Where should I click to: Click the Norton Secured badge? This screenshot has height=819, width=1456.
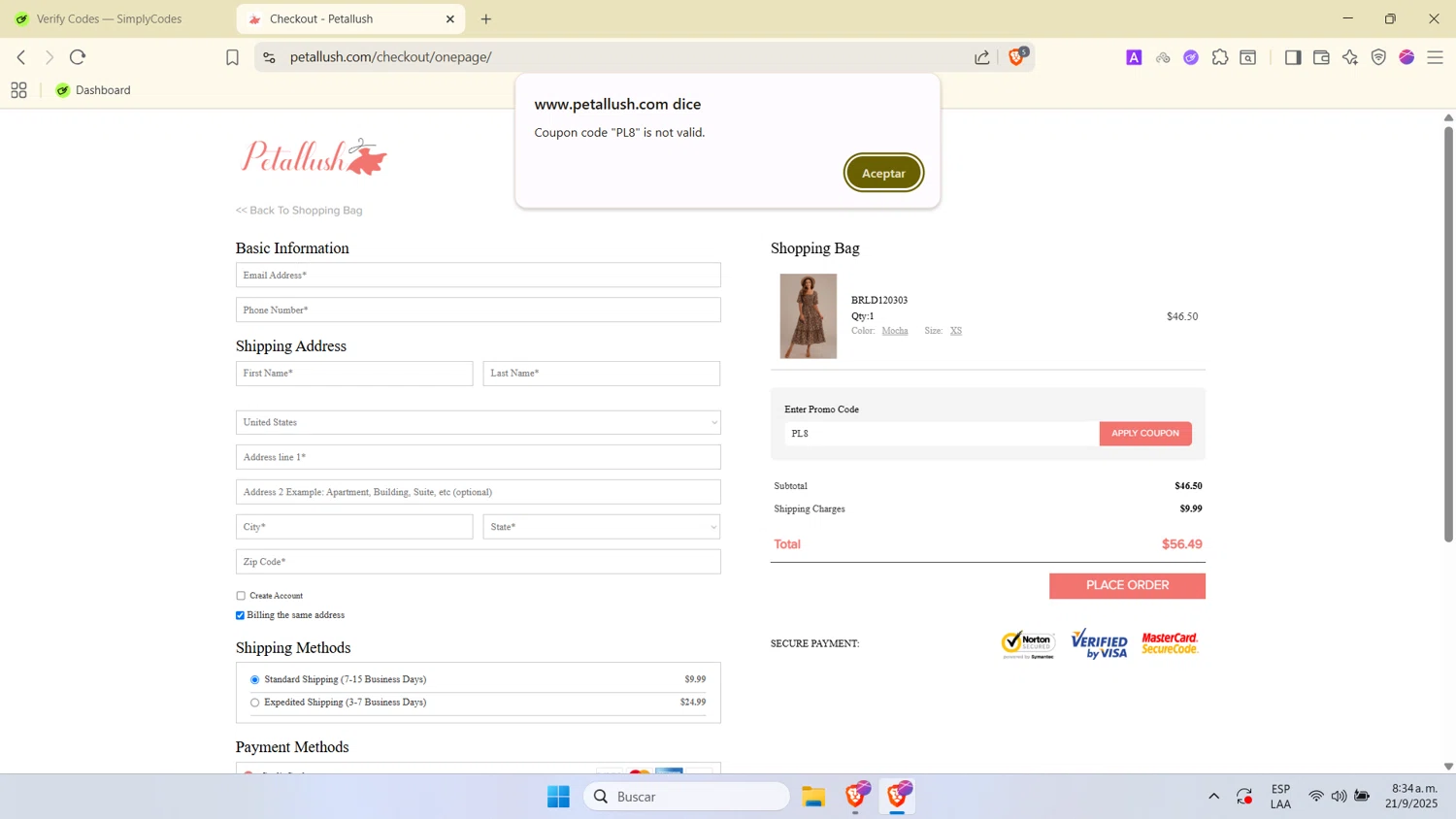coord(1029,643)
